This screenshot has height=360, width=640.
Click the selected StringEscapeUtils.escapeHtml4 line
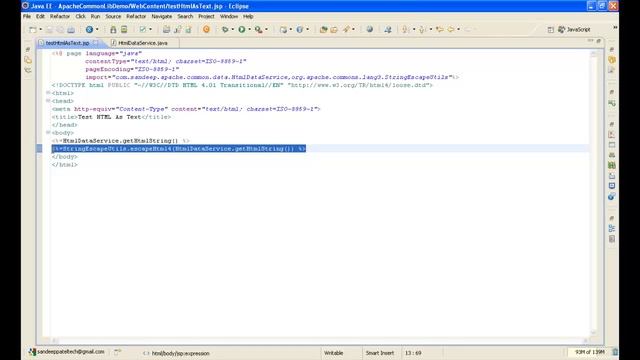point(179,149)
